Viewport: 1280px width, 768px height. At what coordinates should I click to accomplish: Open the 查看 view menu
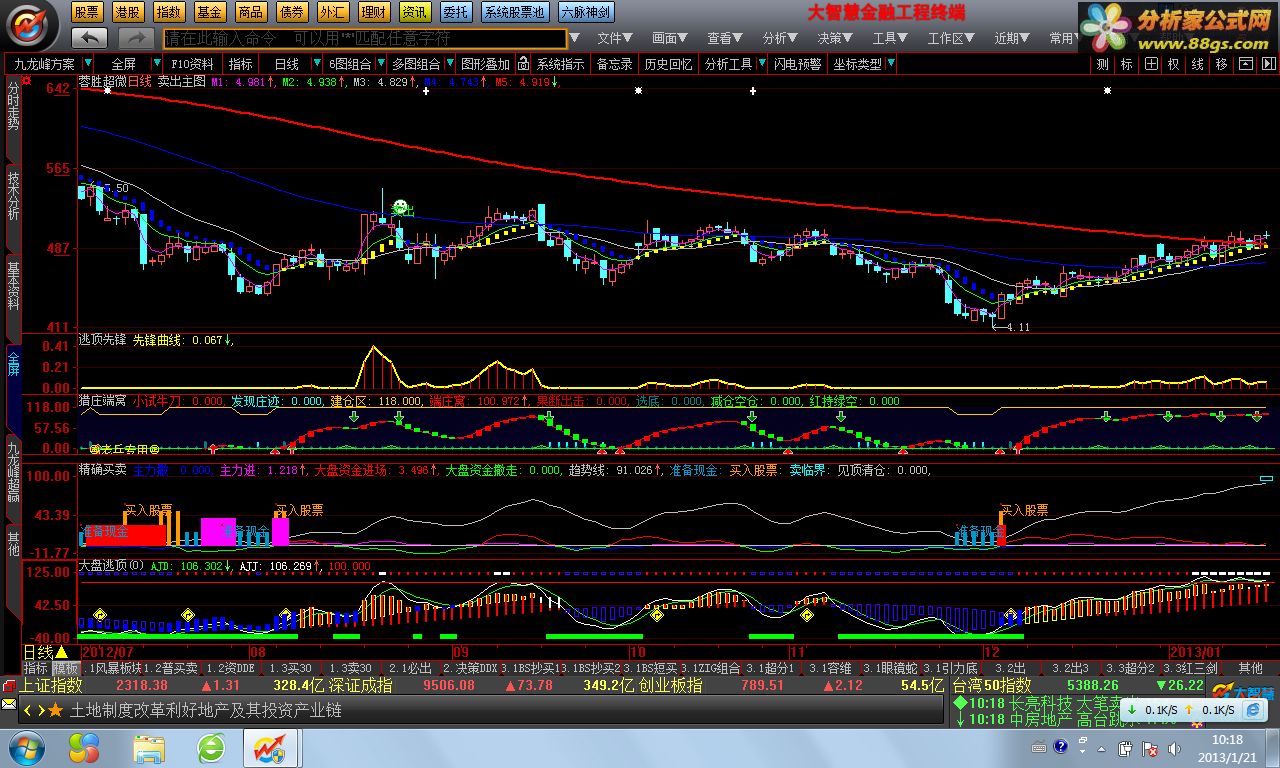[x=726, y=38]
